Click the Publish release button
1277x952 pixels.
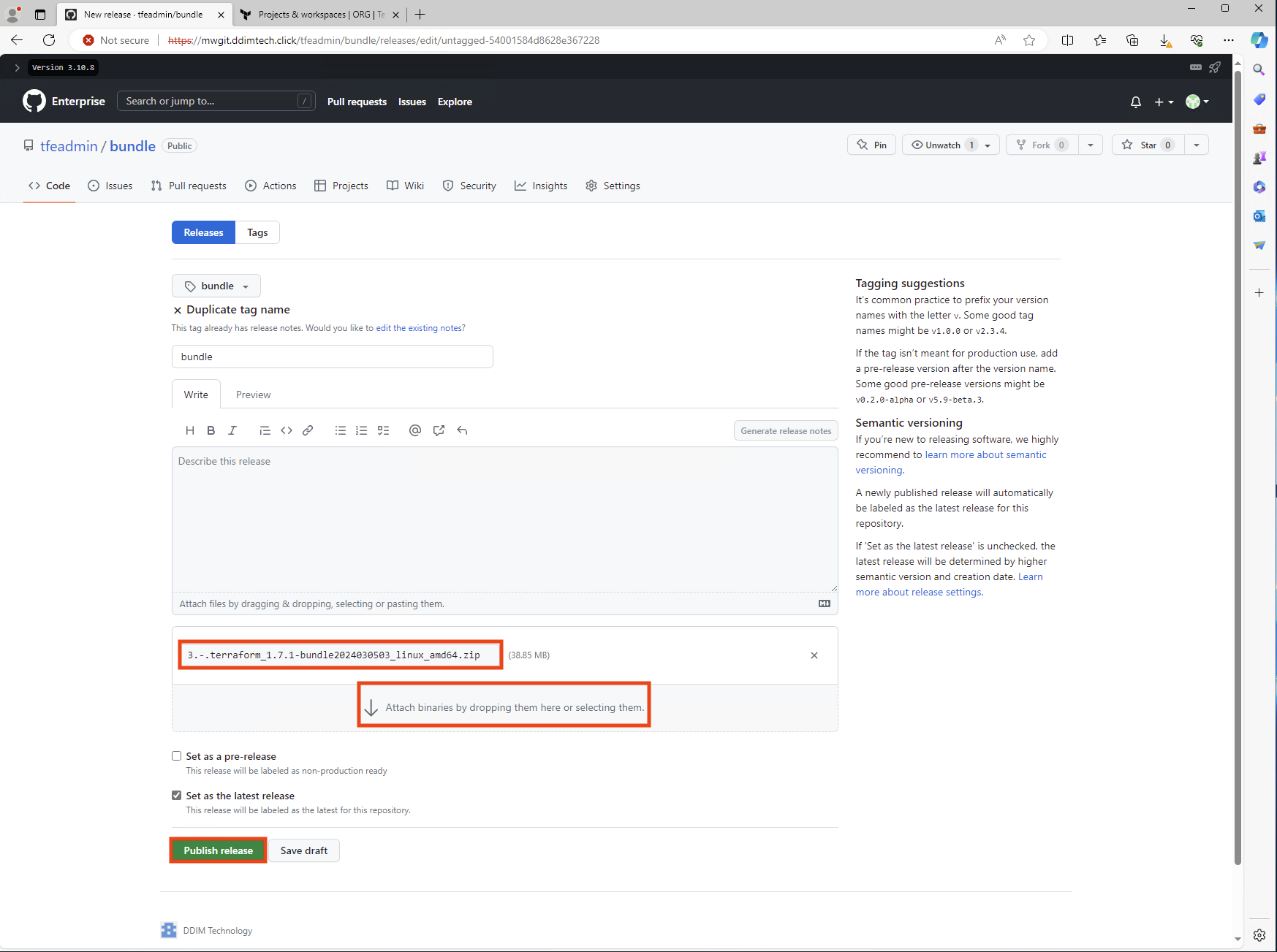pyautogui.click(x=218, y=850)
